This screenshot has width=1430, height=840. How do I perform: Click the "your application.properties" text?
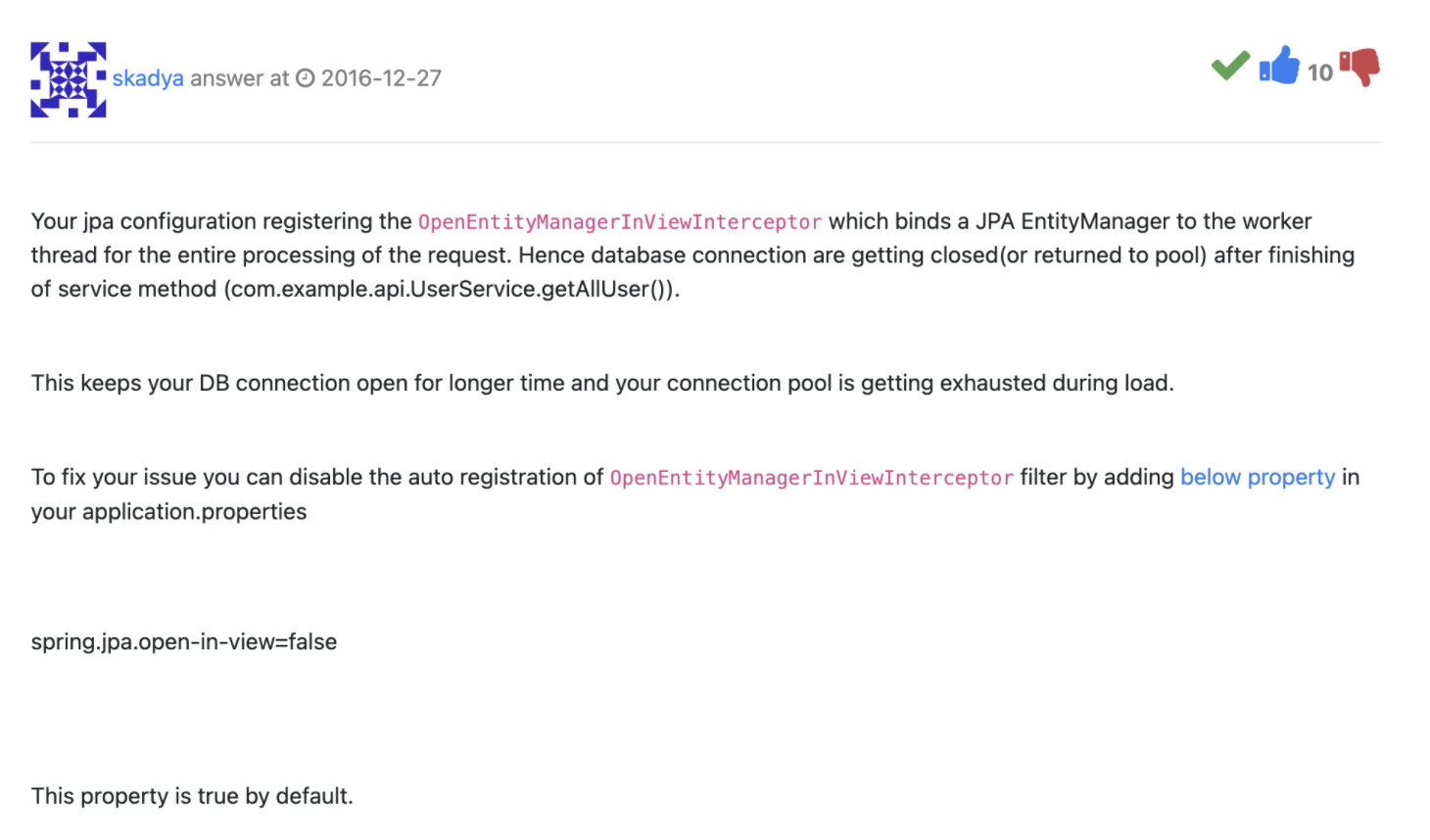coord(168,511)
